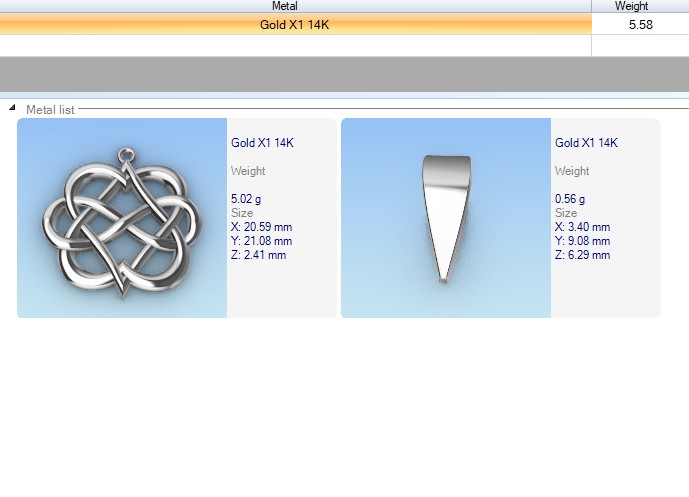Click the Metal list section label

tap(50, 109)
